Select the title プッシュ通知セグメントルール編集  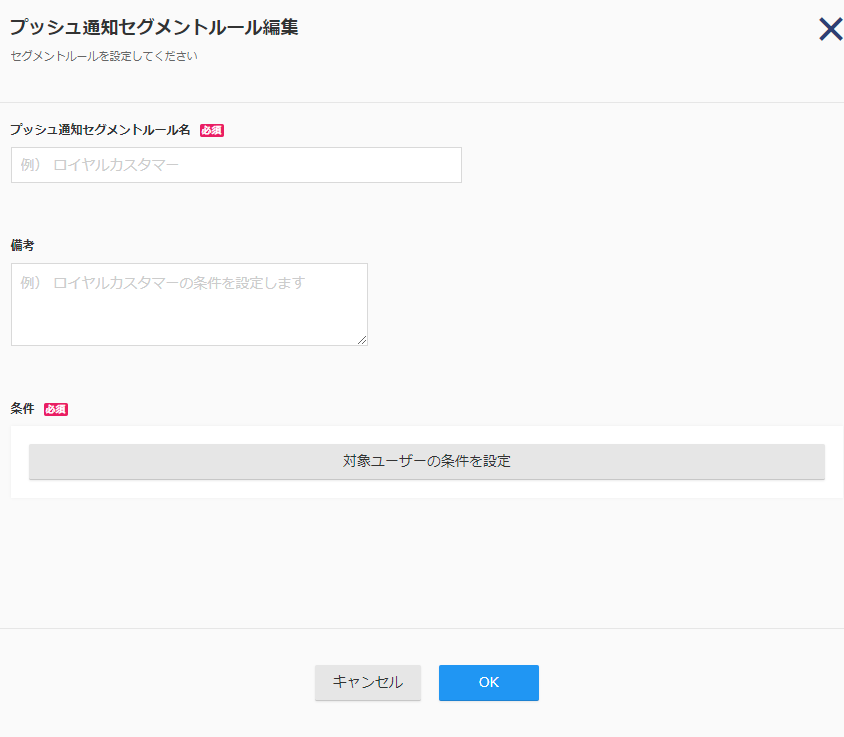(x=154, y=27)
